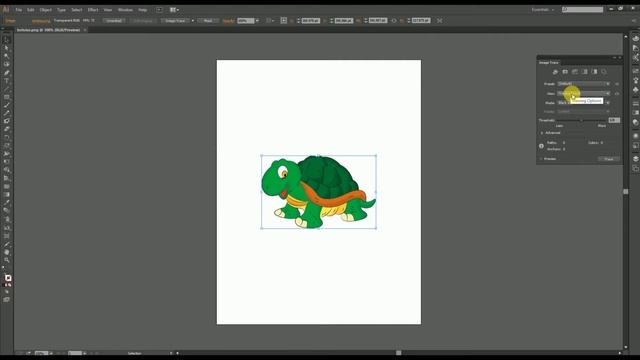The height and width of the screenshot is (360, 640).
Task: Click the eye icon beside View dropdown
Action: [617, 93]
